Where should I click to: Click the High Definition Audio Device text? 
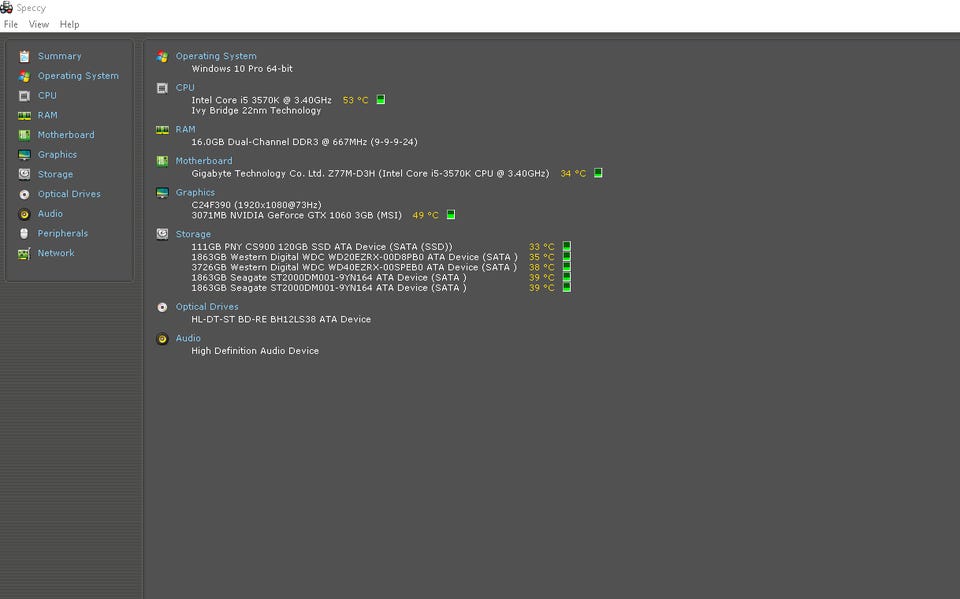pos(255,350)
